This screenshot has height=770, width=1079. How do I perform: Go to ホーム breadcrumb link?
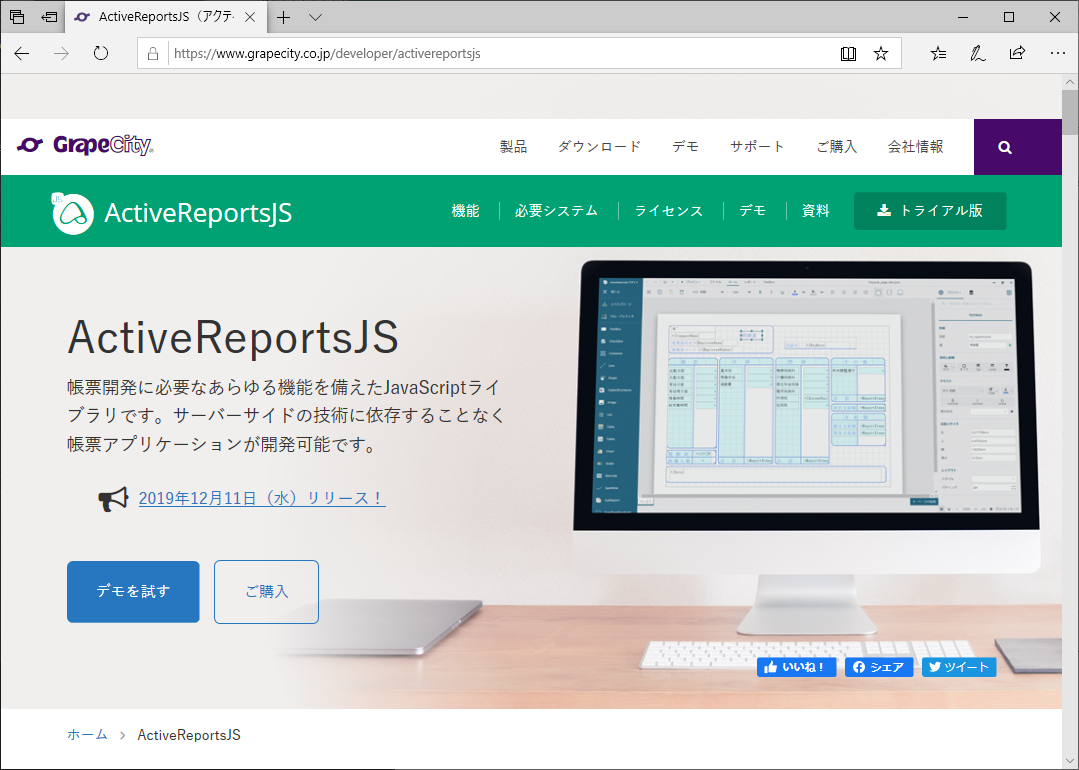pyautogui.click(x=87, y=734)
